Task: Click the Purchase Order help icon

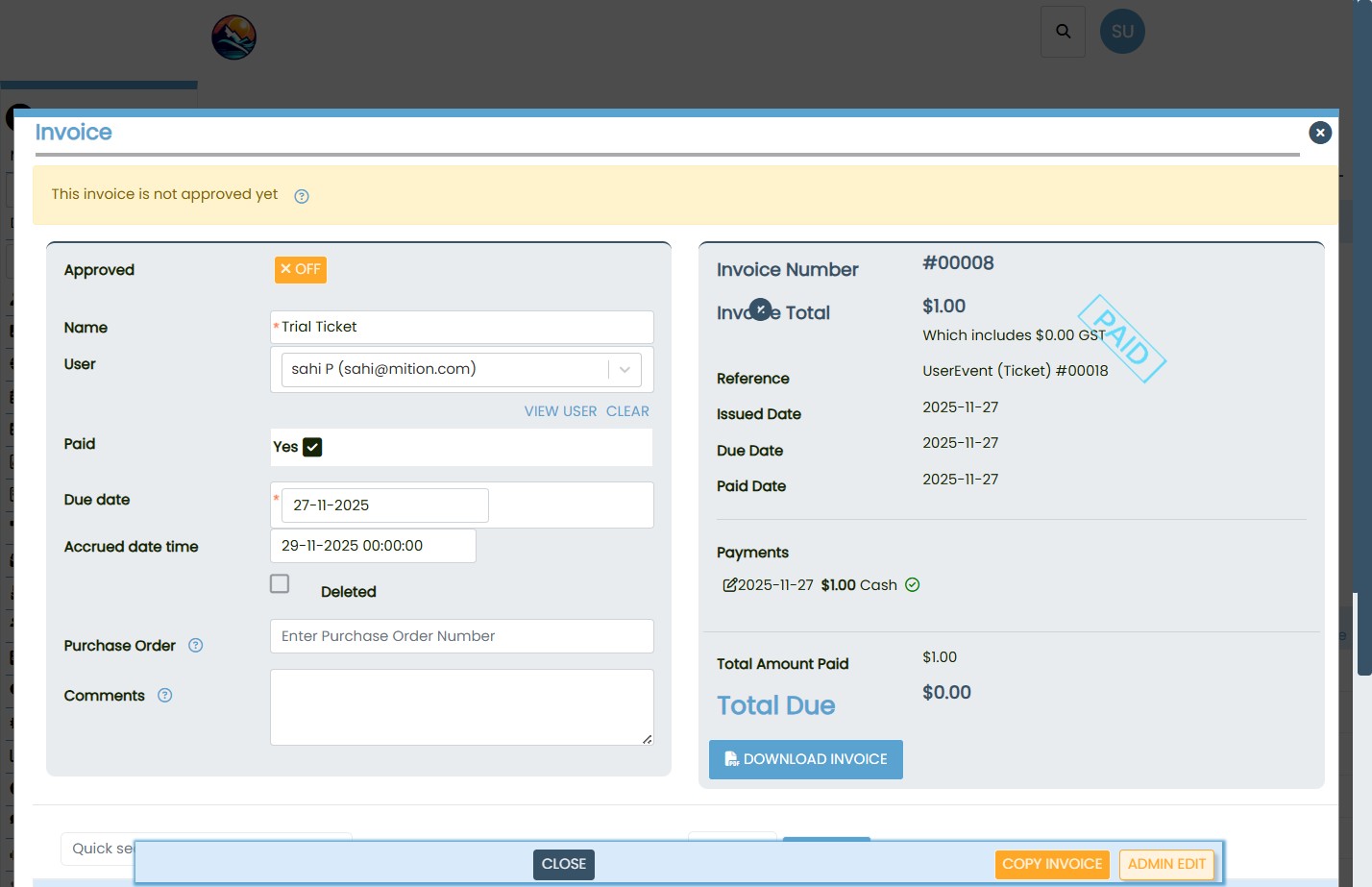Action: pos(196,646)
